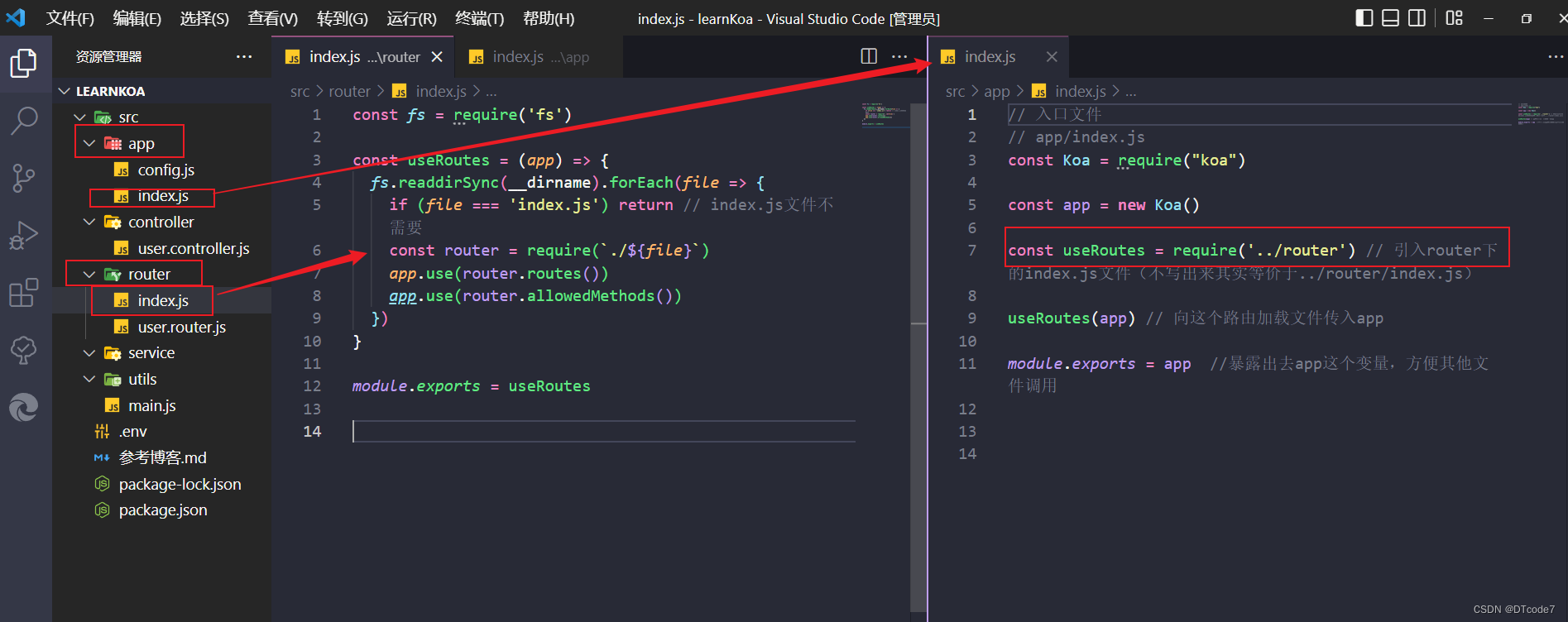Collapse the controller folder chevron

pos(89,222)
